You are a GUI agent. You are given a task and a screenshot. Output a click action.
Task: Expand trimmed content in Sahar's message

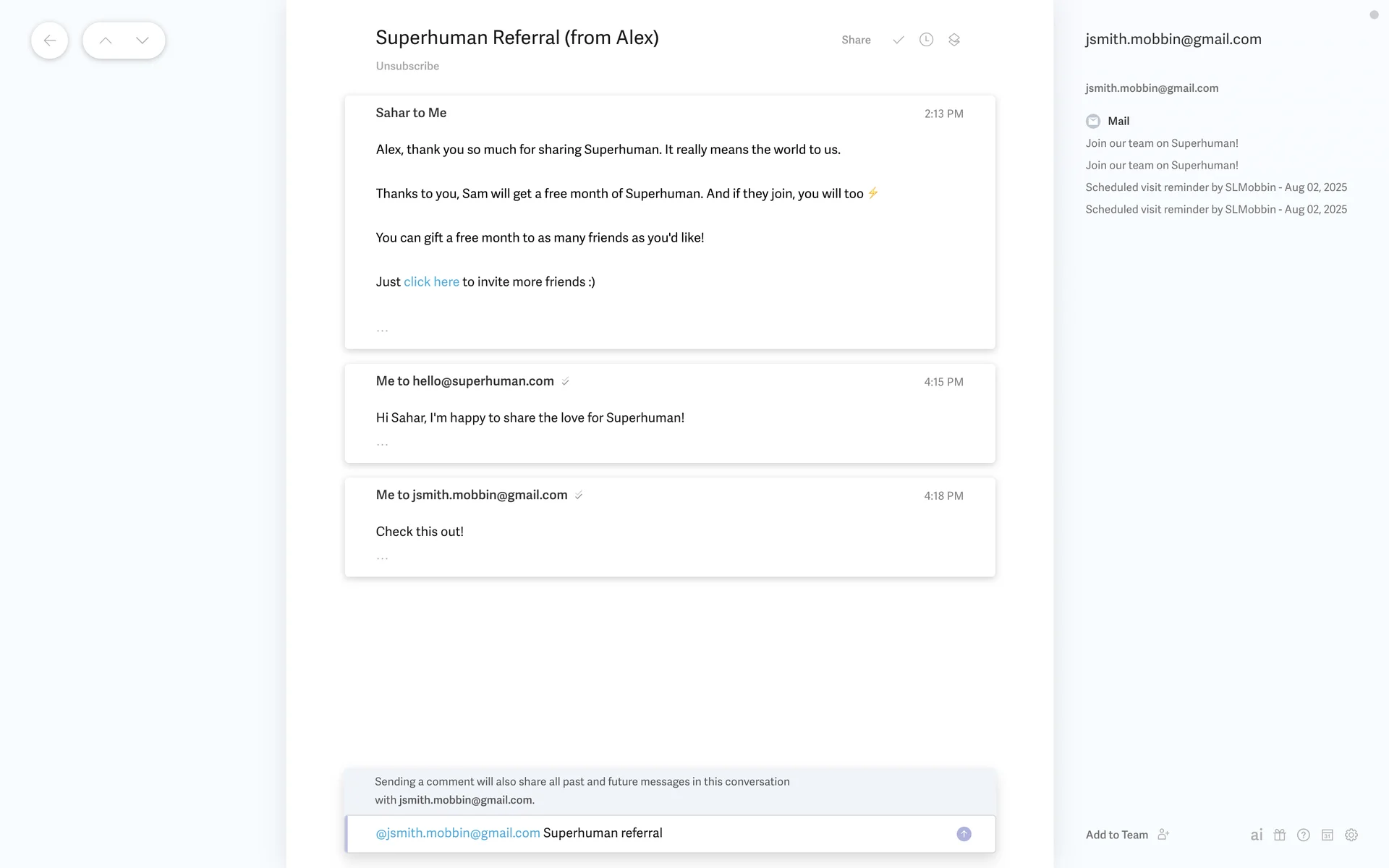click(x=382, y=331)
